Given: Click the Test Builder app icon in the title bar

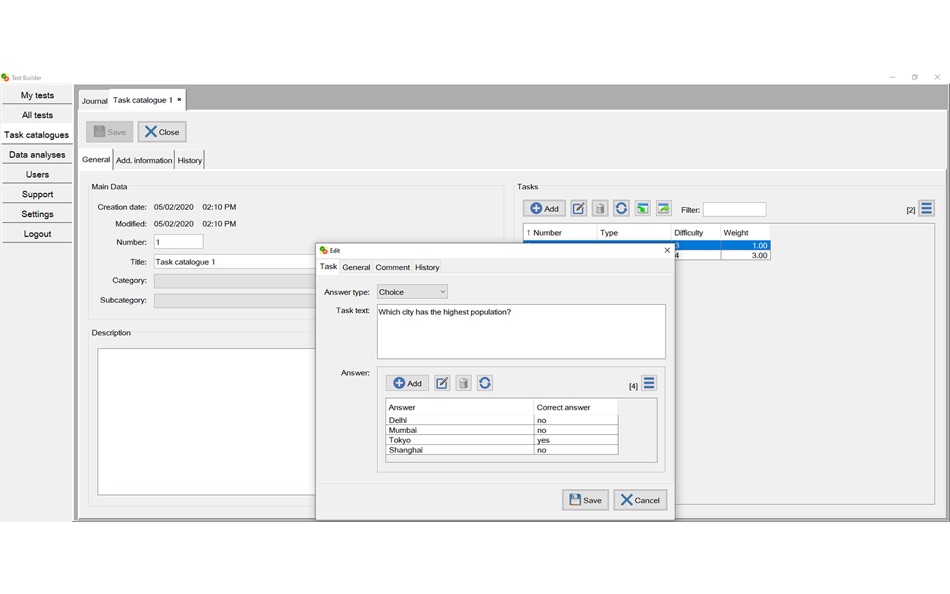Looking at the screenshot, I should click(5, 78).
